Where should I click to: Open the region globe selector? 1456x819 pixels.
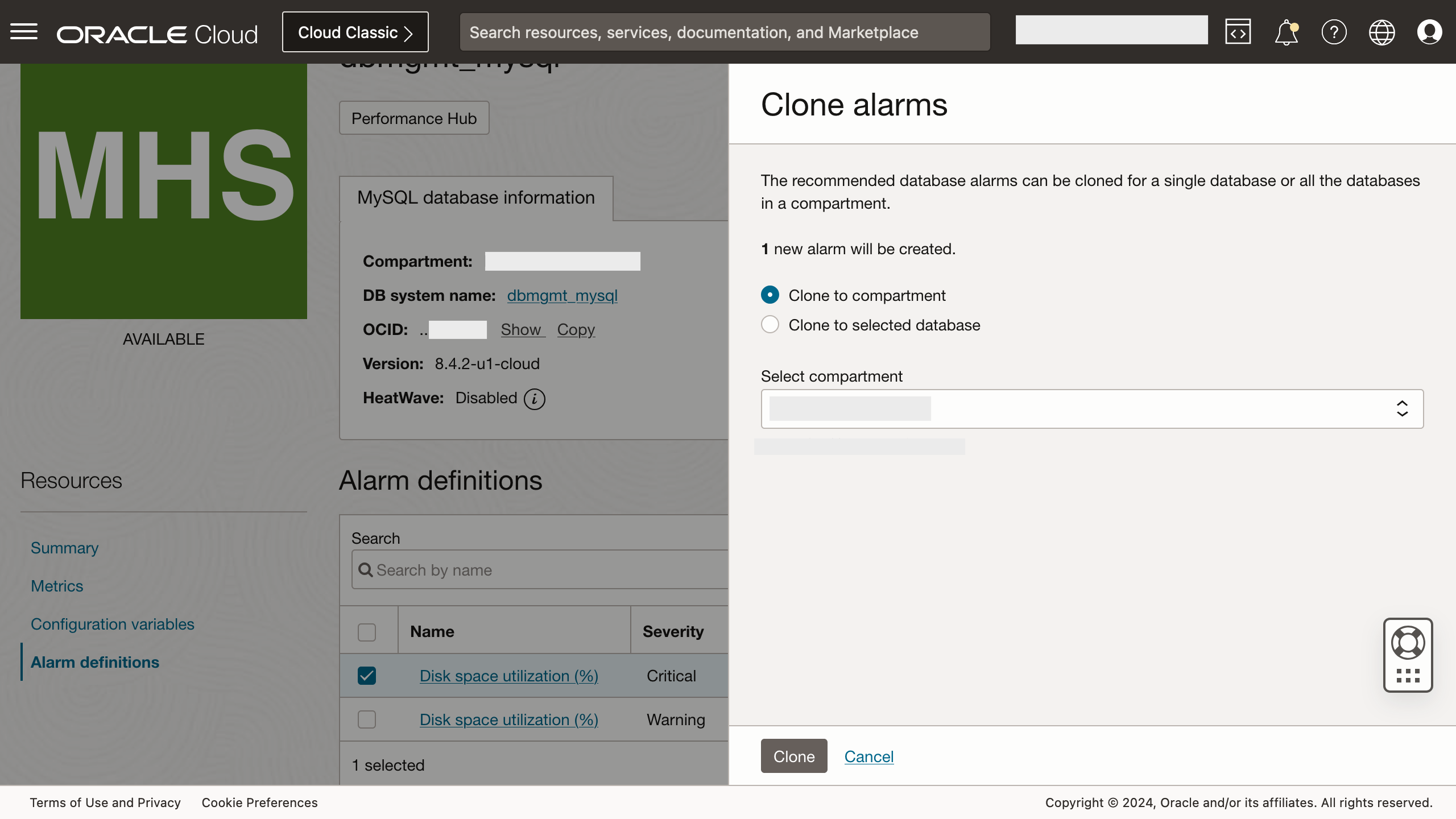1382,32
